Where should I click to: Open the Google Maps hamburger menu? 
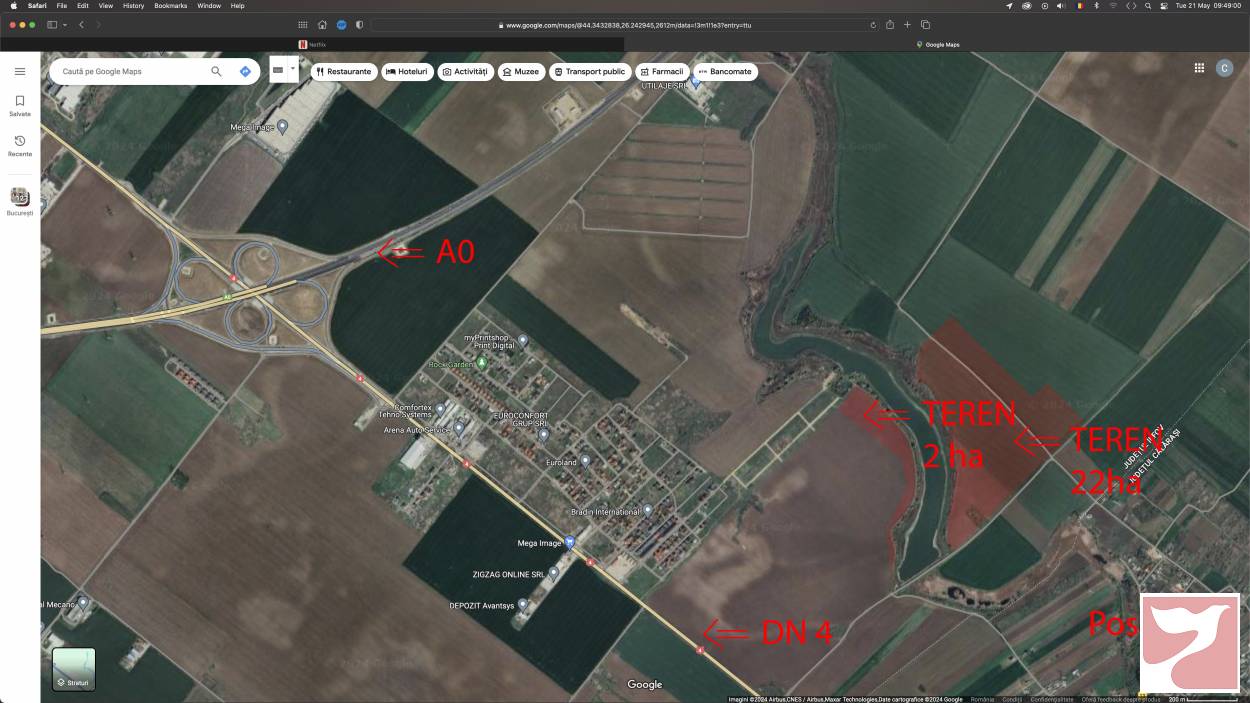(20, 72)
